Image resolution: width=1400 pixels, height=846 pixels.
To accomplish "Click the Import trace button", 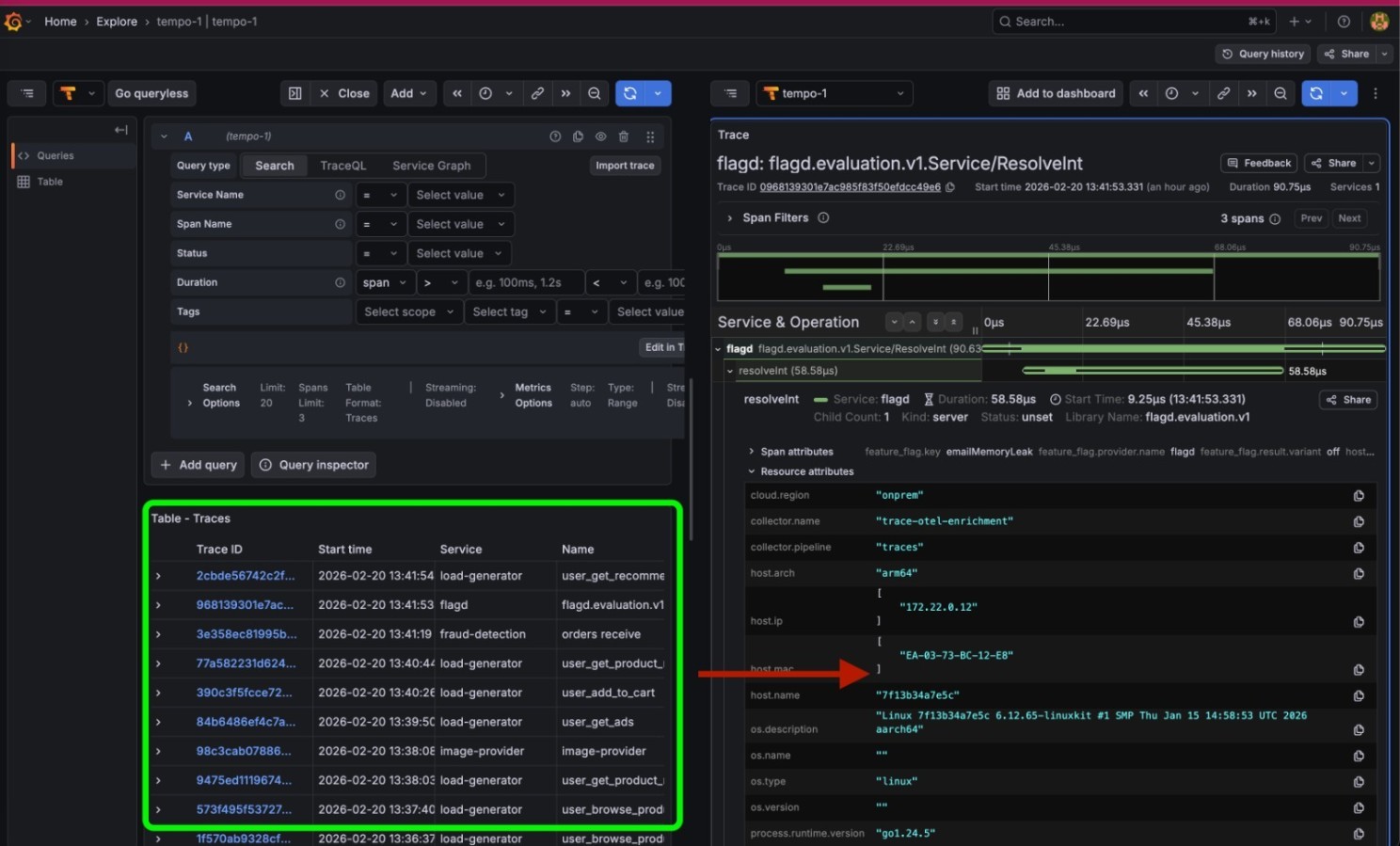I will [625, 166].
